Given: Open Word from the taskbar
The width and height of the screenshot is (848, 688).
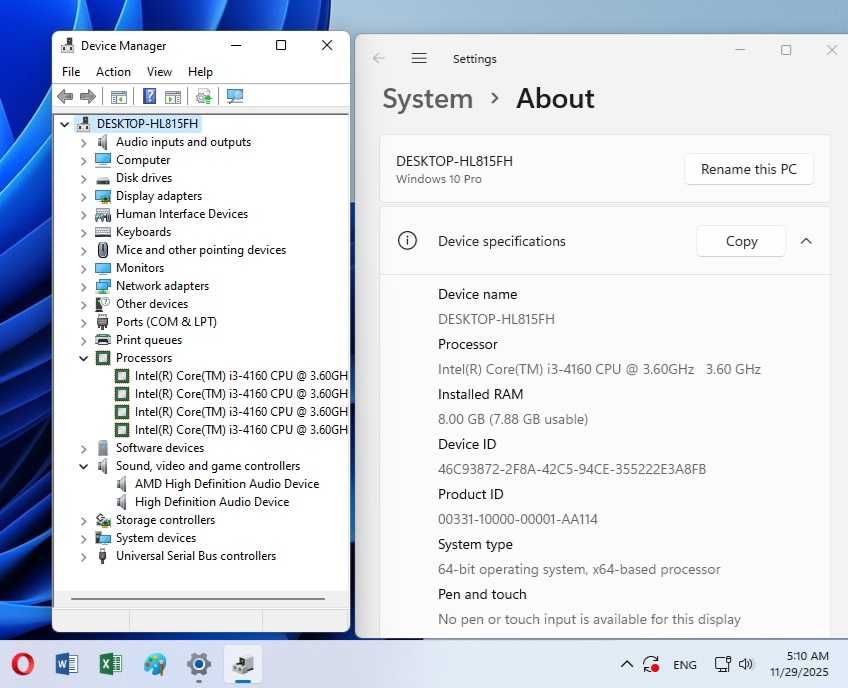Looking at the screenshot, I should tap(67, 664).
